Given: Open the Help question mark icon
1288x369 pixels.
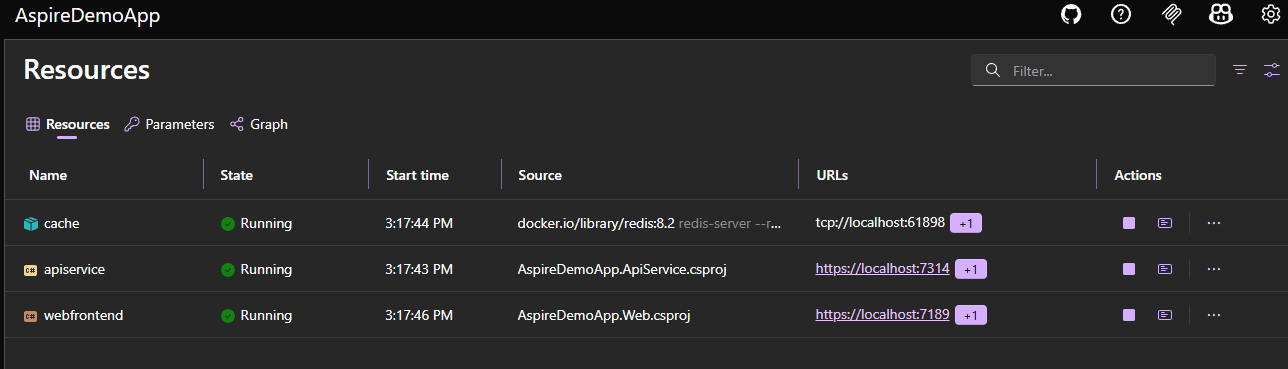Looking at the screenshot, I should pos(1121,15).
